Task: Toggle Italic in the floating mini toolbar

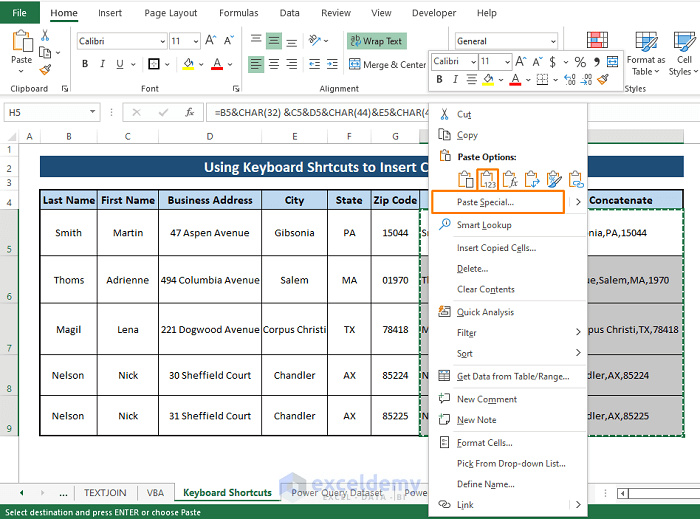Action: click(x=456, y=80)
